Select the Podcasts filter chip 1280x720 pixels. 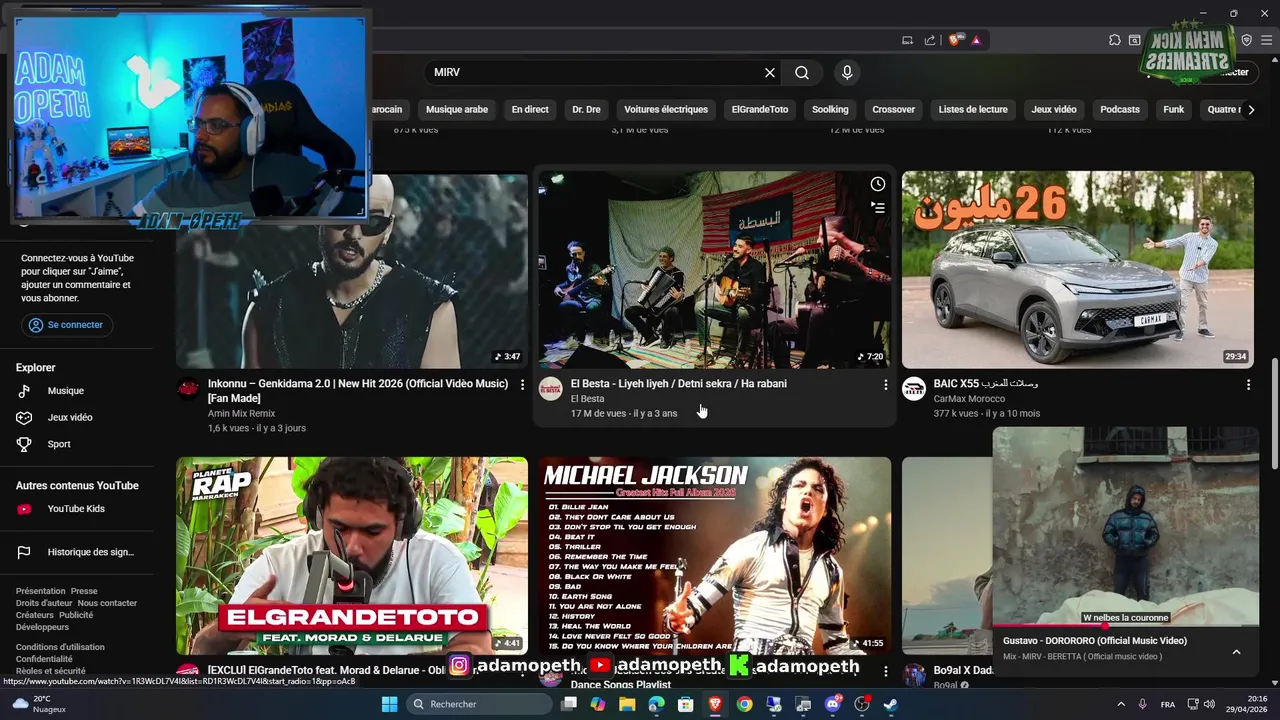tap(1120, 110)
